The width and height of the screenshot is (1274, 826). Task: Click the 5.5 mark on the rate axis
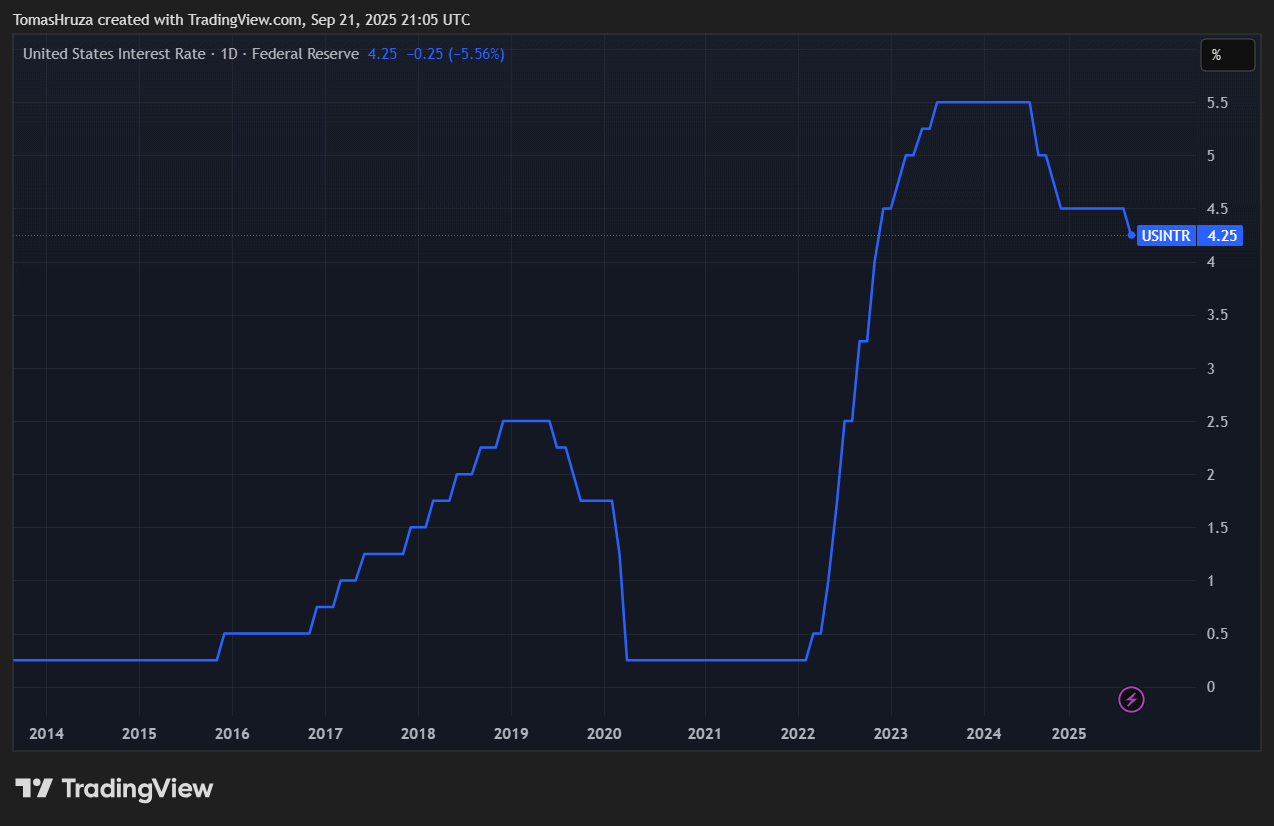[x=1217, y=103]
